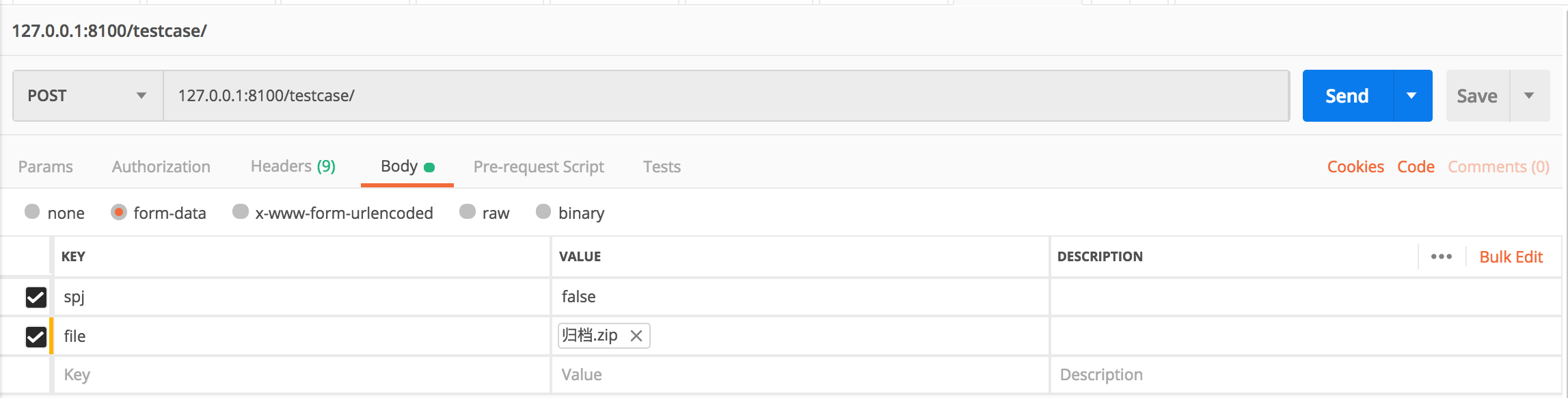Select the none body option
1568x398 pixels.
tap(32, 212)
